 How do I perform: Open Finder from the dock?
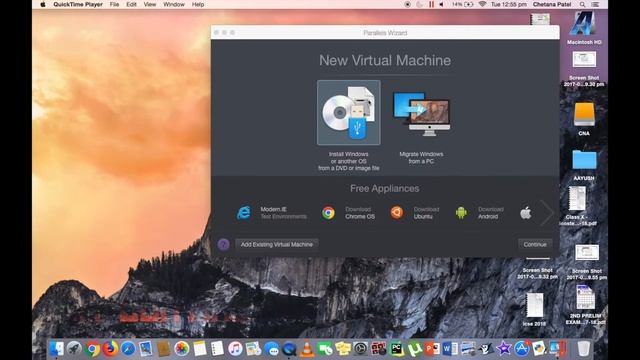[x=56, y=349]
